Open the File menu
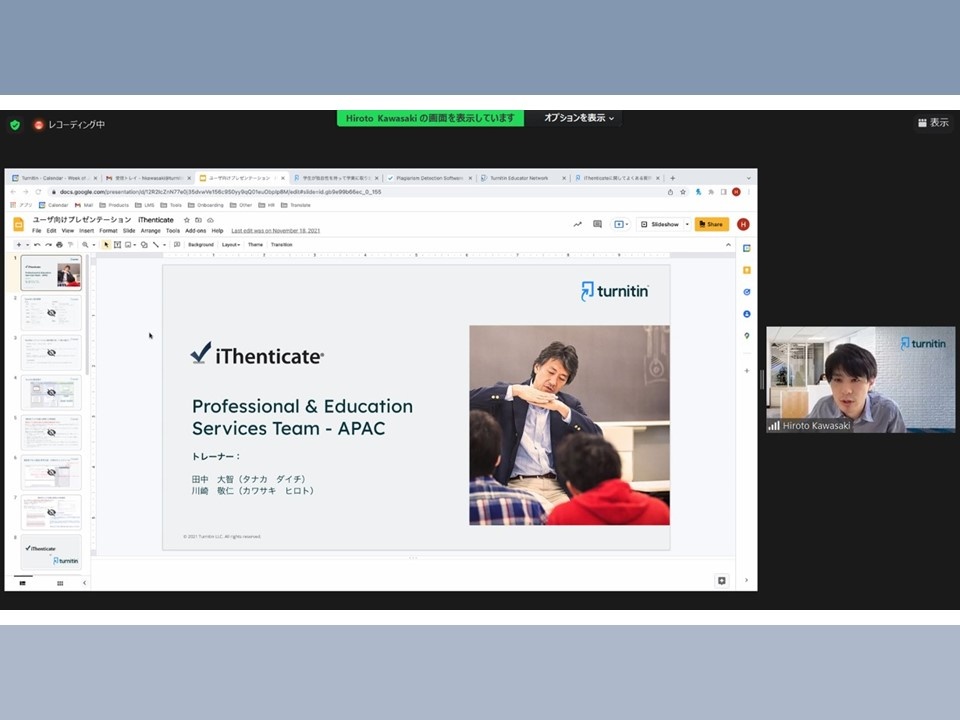This screenshot has height=720, width=960. (x=37, y=231)
